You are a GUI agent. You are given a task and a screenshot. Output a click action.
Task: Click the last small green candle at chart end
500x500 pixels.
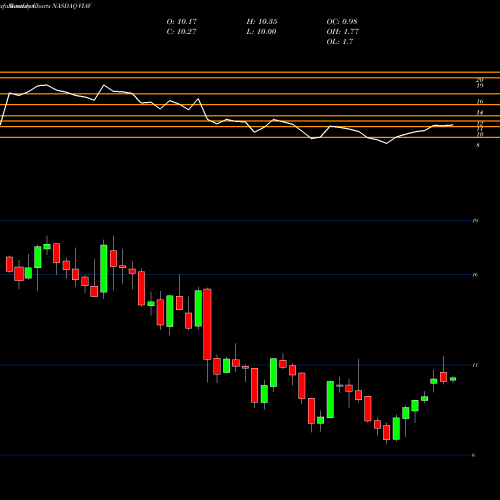tap(453, 379)
